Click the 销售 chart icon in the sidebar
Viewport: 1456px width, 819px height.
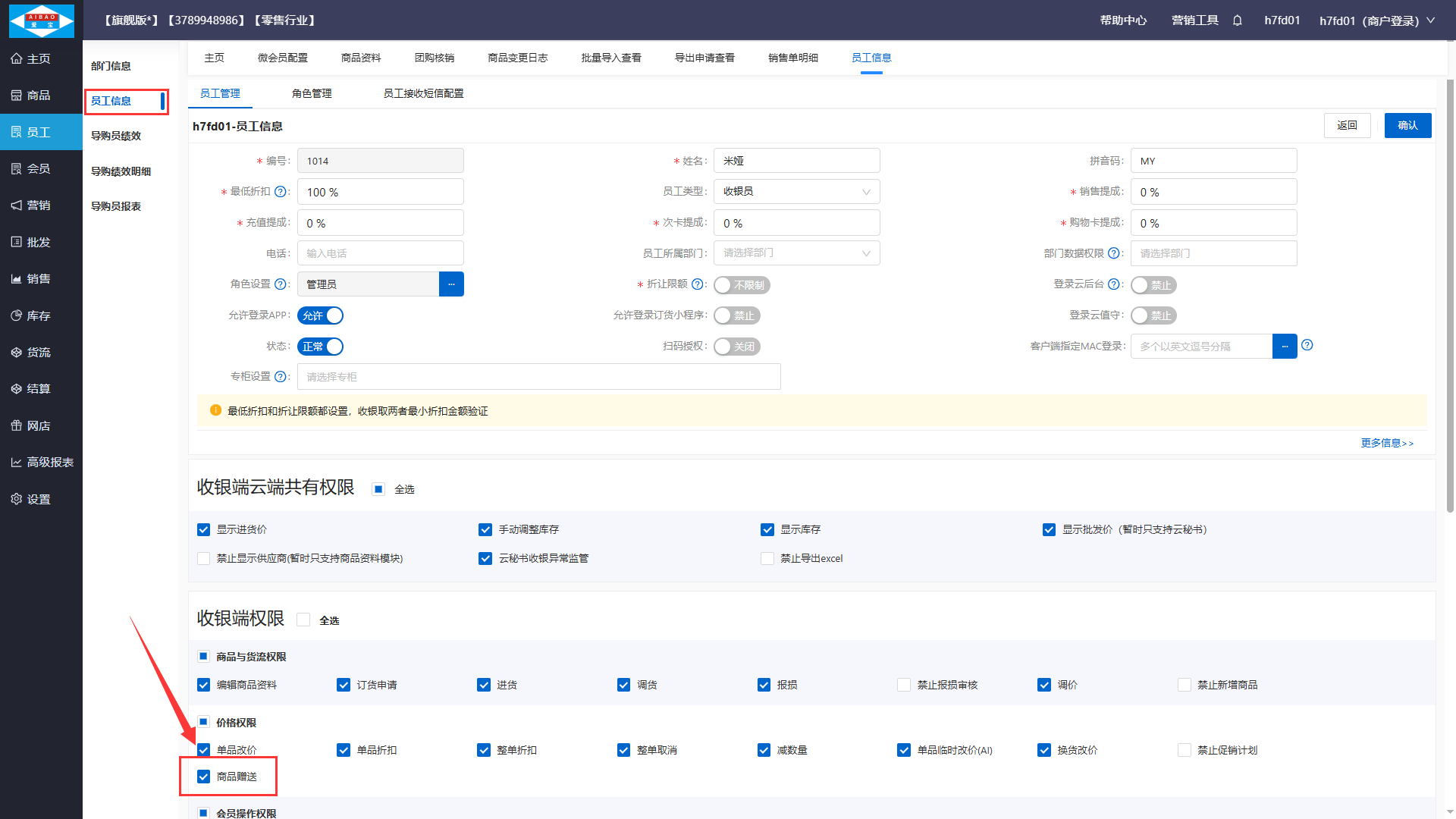click(x=17, y=279)
